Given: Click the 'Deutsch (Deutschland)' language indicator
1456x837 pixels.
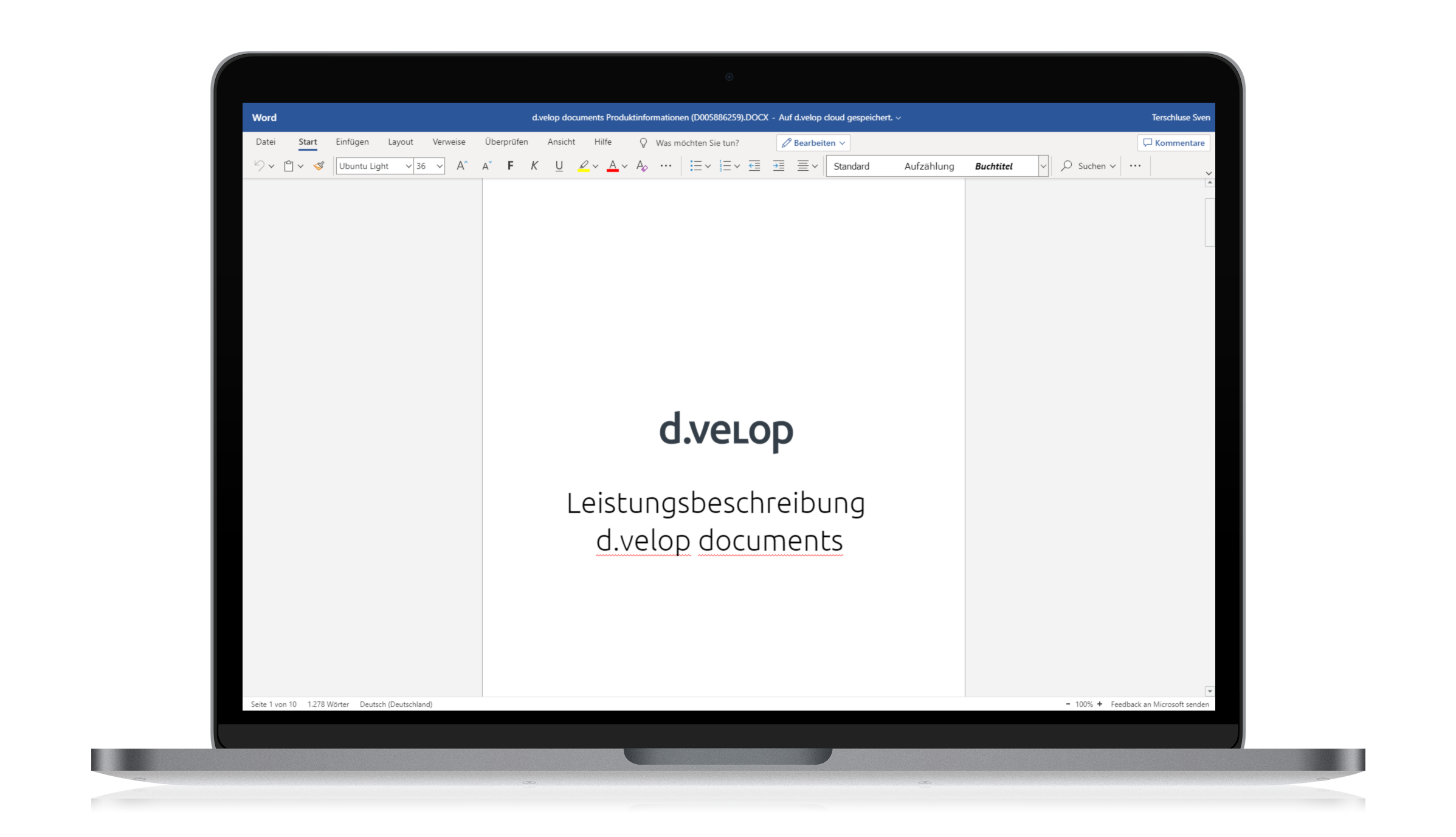Looking at the screenshot, I should [396, 704].
